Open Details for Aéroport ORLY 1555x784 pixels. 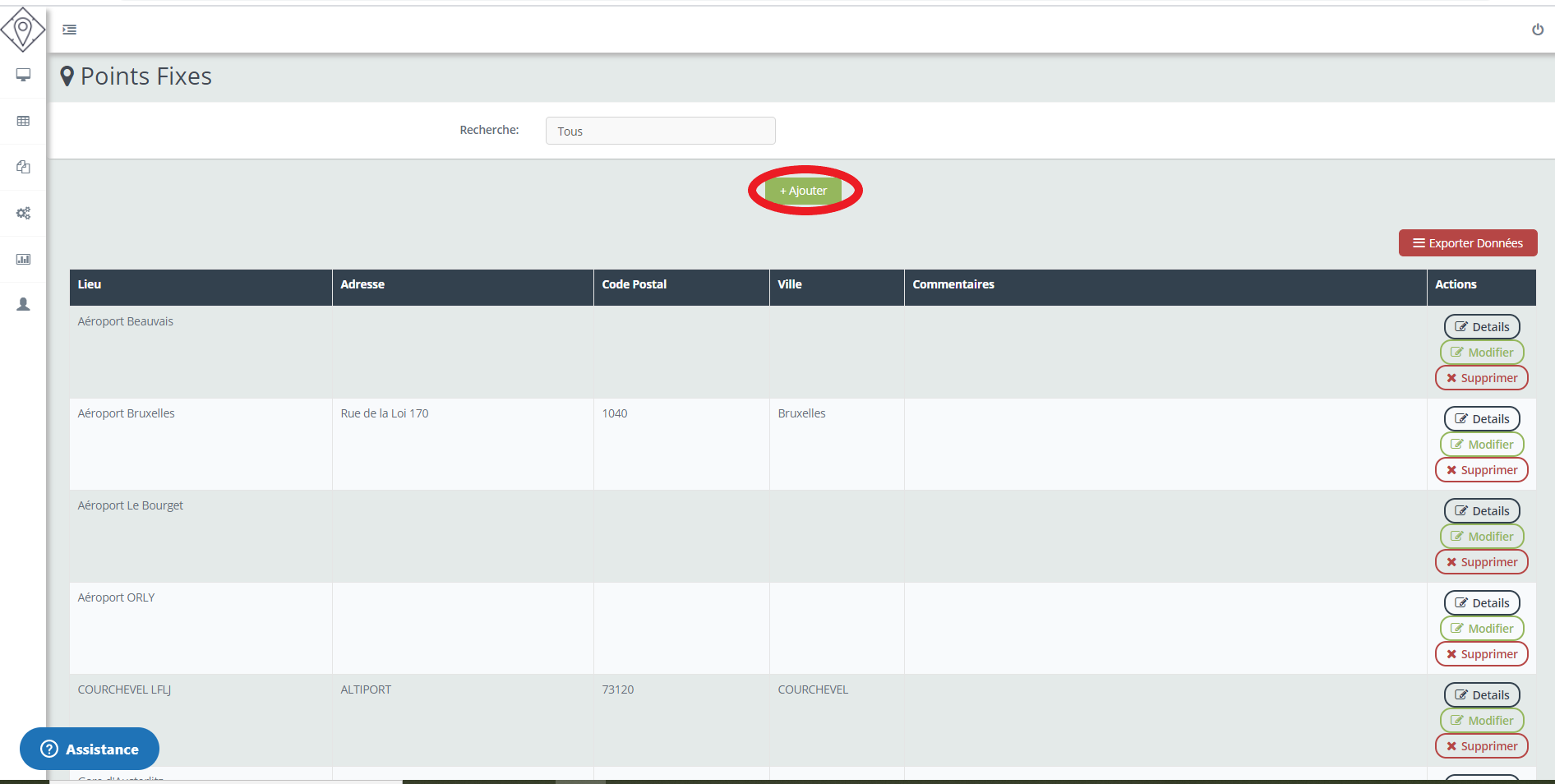tap(1481, 603)
